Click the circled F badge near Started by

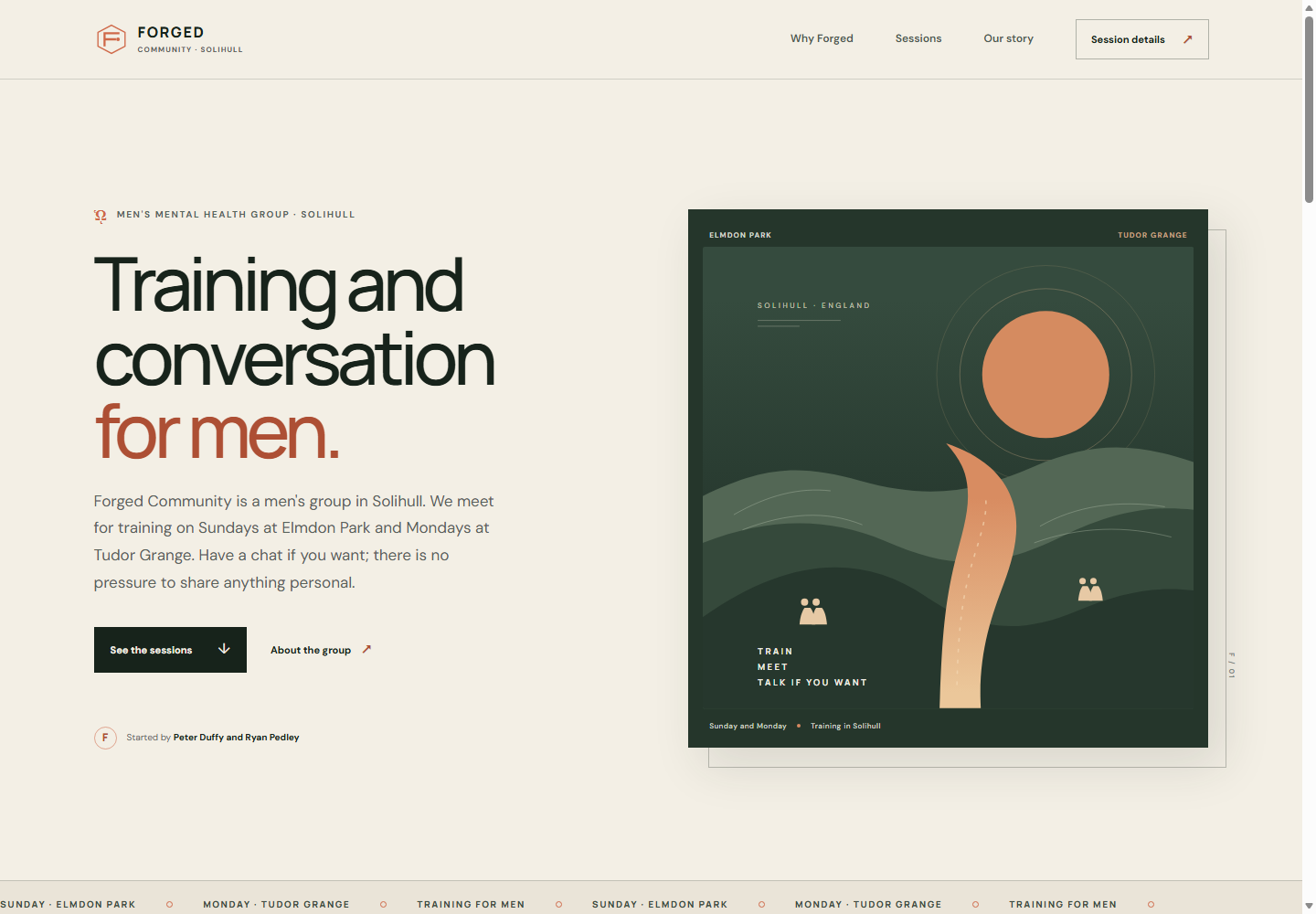point(105,738)
